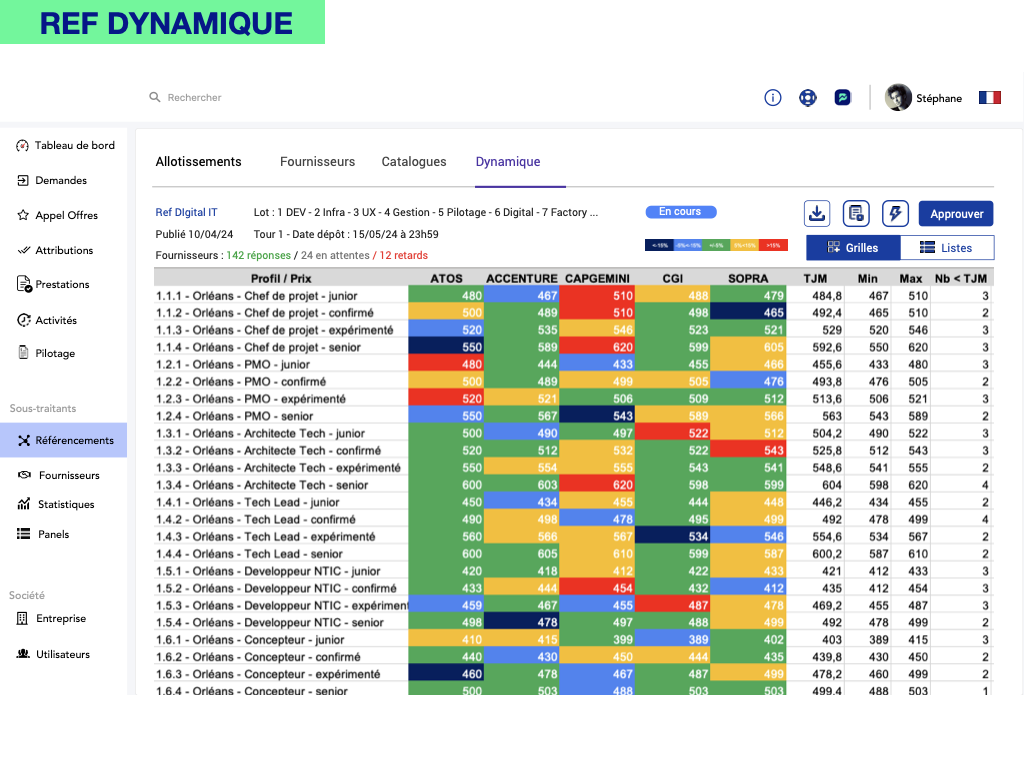The image size is (1024, 768).
Task: Select row 1.2.4 PMO - senior
Action: pos(573,416)
